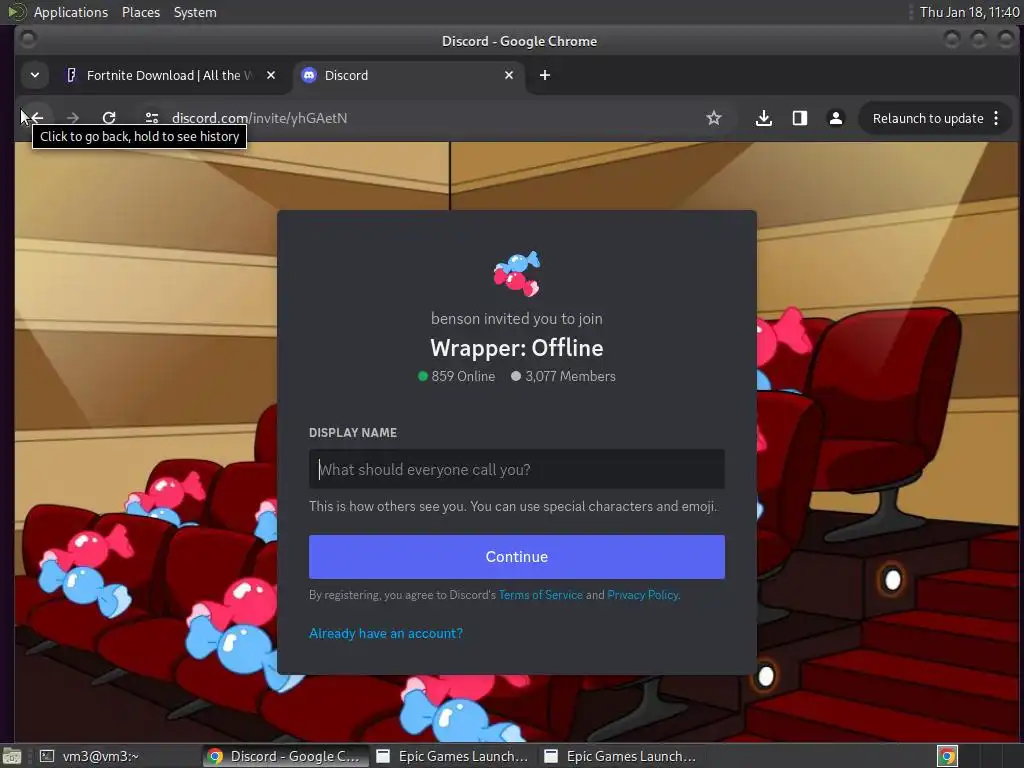Click Already have an account link

tap(386, 633)
